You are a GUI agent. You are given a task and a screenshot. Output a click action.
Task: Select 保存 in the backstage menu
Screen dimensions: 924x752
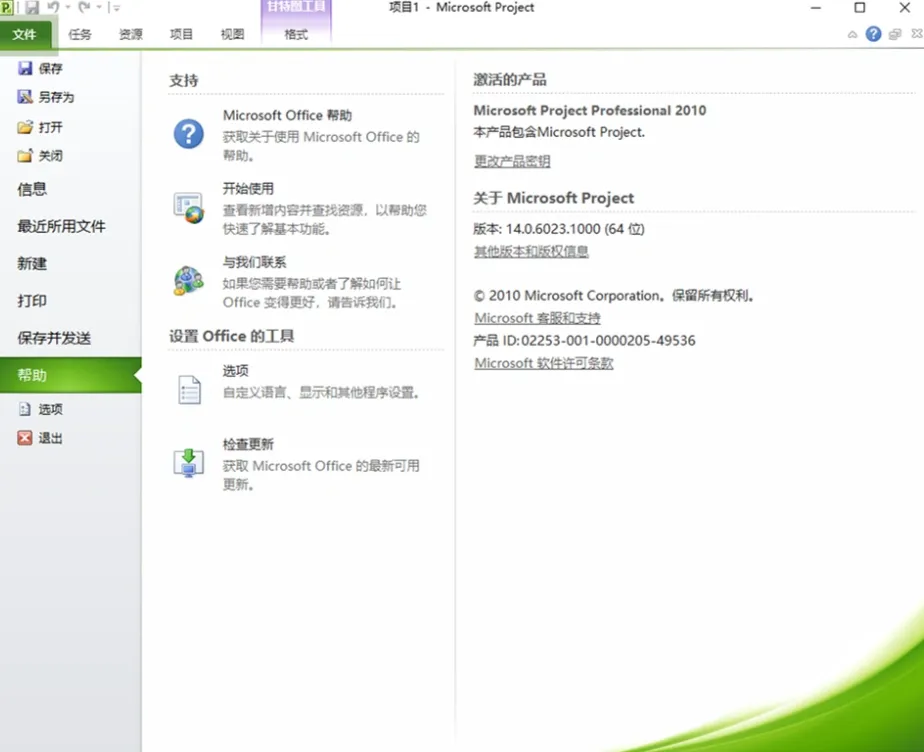40,68
